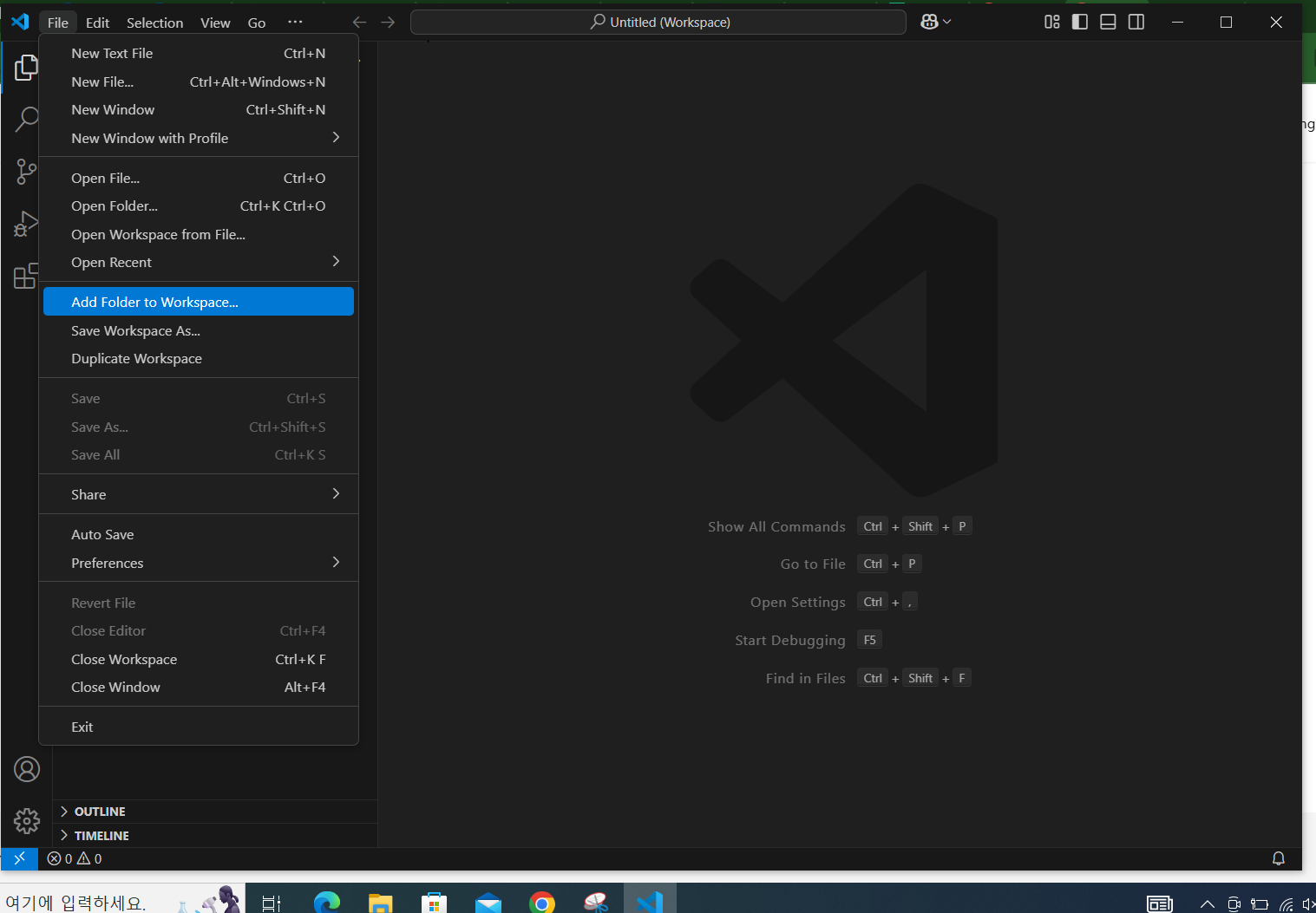The image size is (1316, 913).
Task: Open the View menu
Action: pyautogui.click(x=215, y=23)
